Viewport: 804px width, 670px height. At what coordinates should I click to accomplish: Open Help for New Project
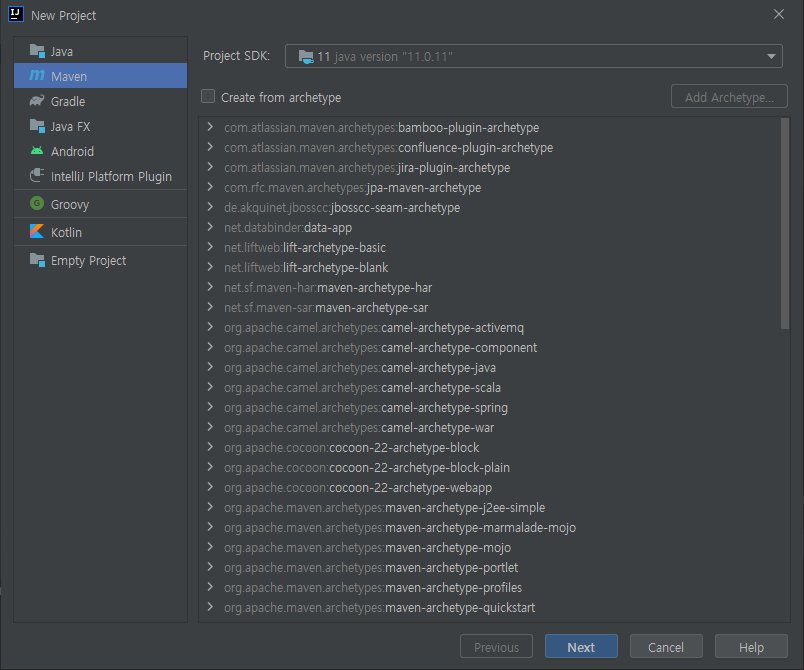(x=751, y=647)
